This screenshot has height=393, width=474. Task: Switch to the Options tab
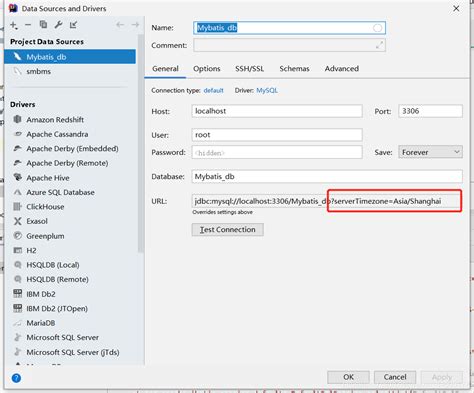[x=207, y=69]
